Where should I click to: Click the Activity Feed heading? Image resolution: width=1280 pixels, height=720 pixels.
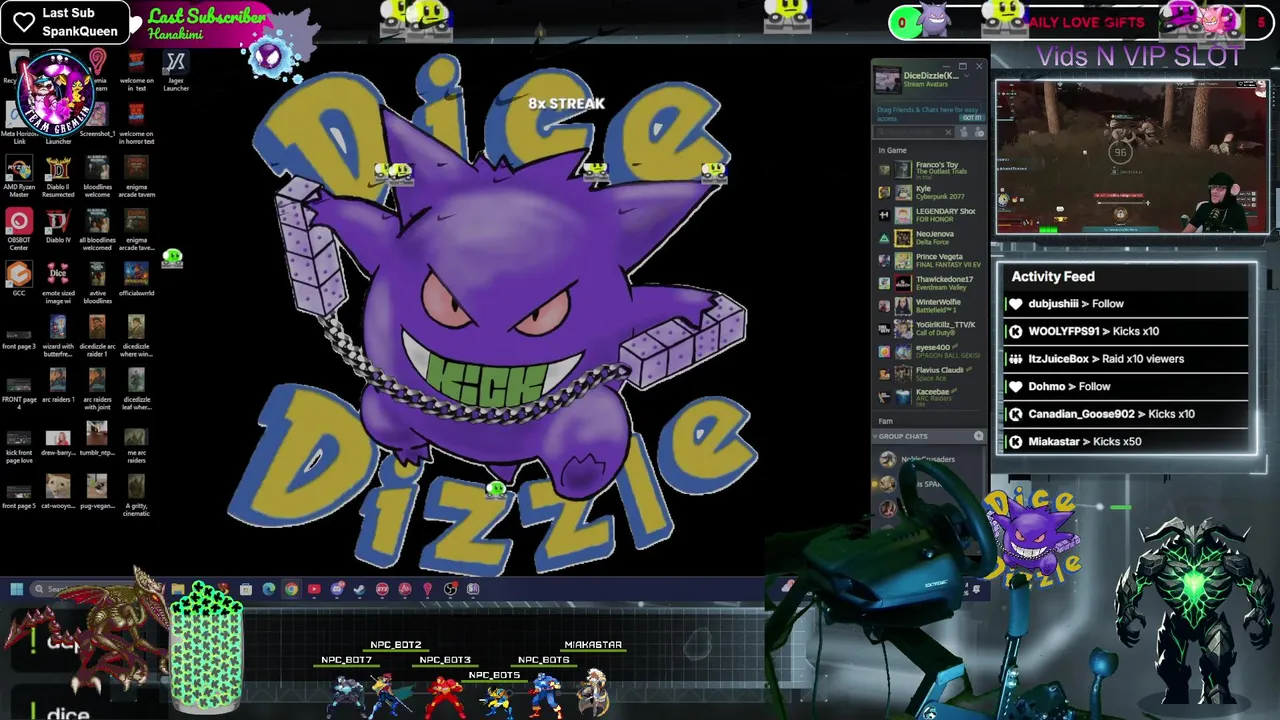tap(1053, 277)
